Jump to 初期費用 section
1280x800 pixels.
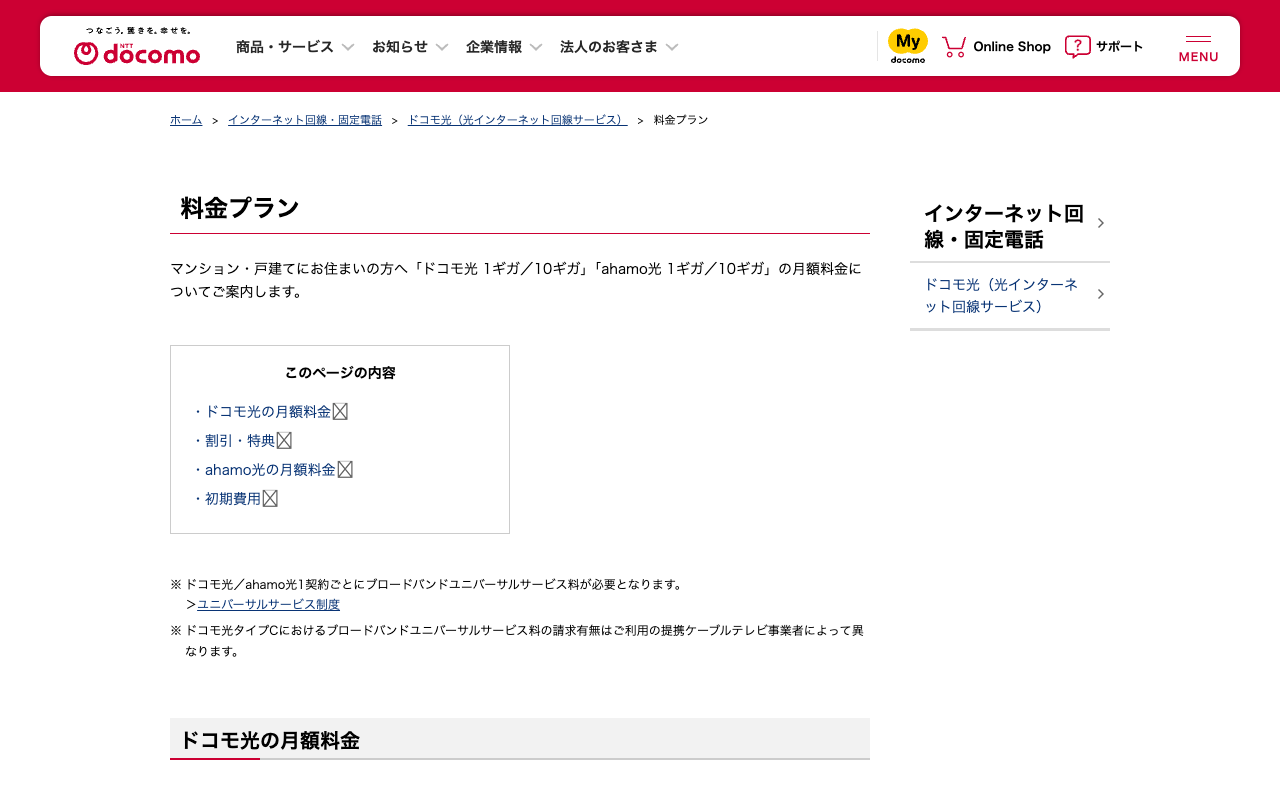(233, 498)
